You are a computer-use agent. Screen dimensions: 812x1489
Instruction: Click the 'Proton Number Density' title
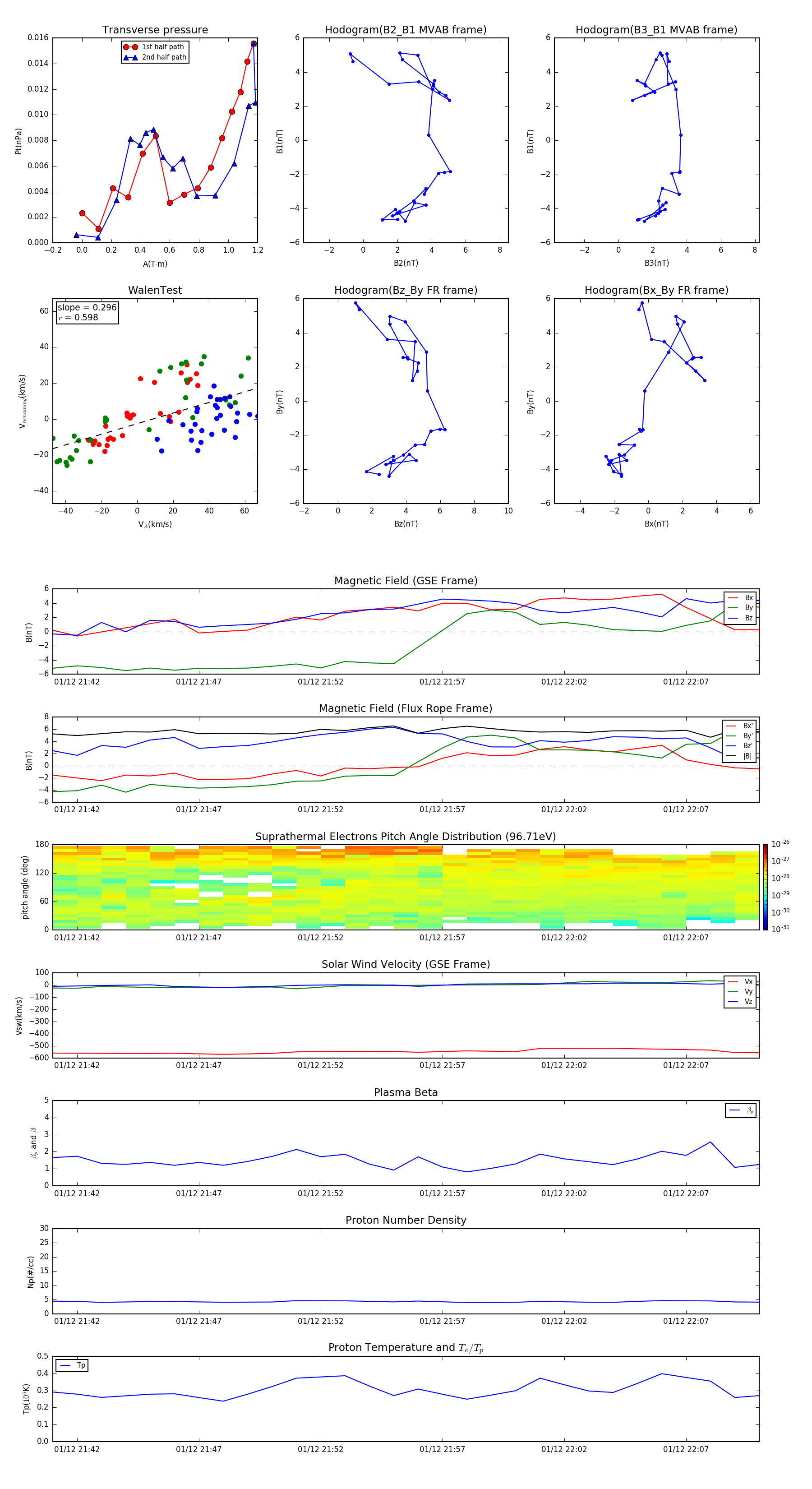pyautogui.click(x=406, y=1220)
